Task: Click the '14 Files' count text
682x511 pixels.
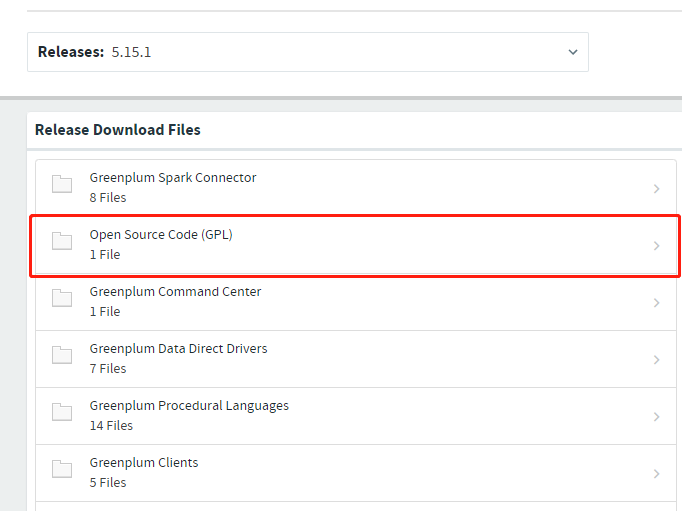Action: tap(111, 425)
